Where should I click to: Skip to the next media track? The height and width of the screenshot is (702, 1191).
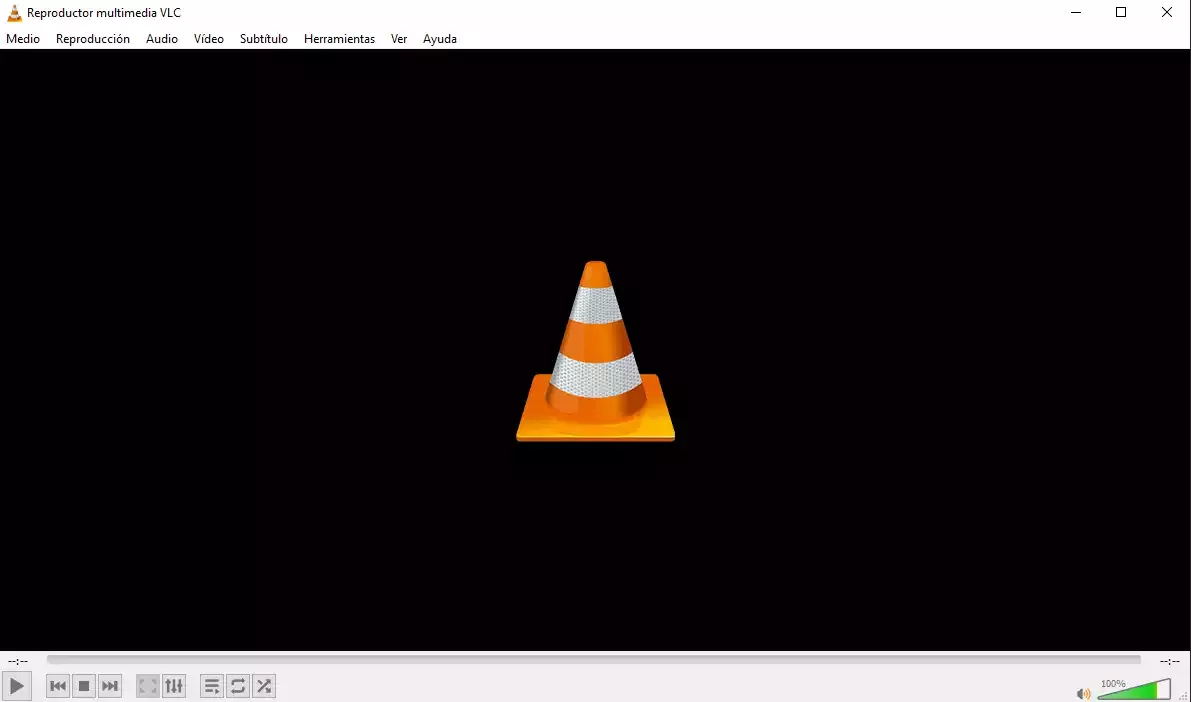[x=109, y=686]
